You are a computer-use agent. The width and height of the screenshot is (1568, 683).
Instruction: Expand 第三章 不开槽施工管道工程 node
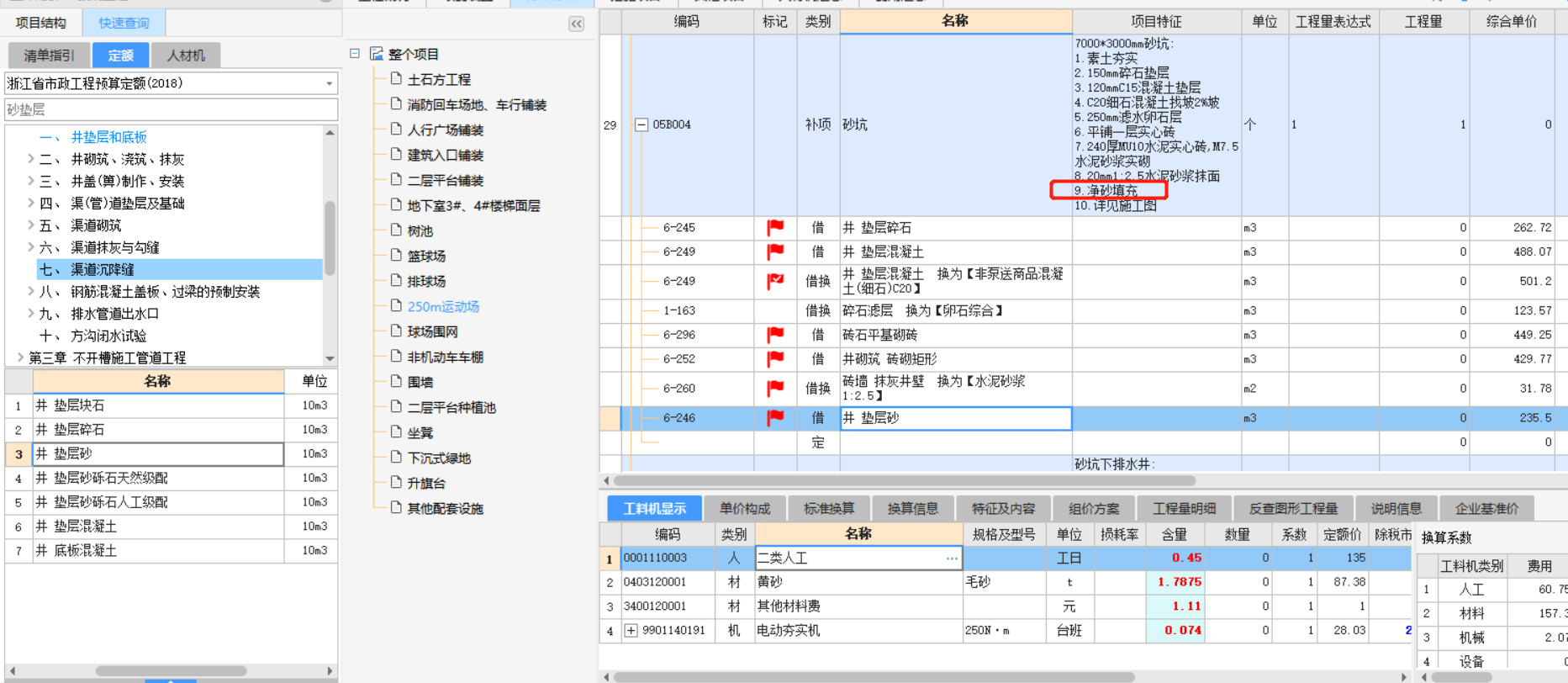click(19, 357)
